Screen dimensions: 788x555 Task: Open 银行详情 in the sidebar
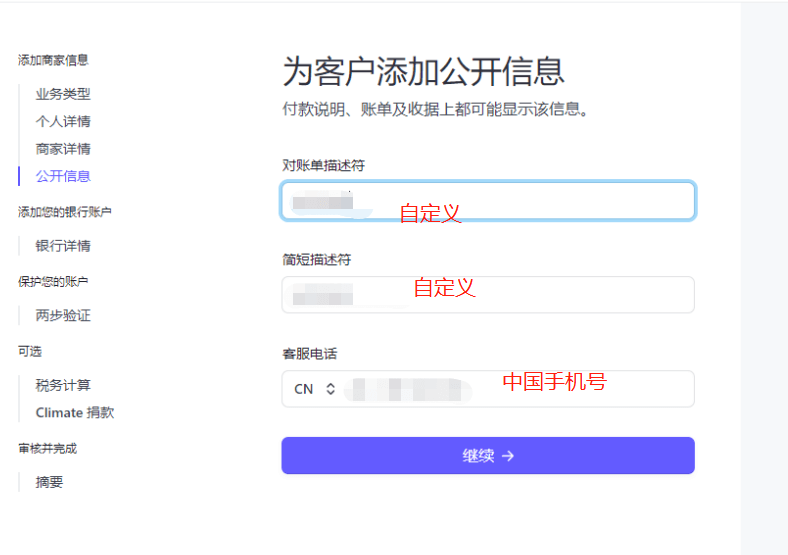point(63,246)
